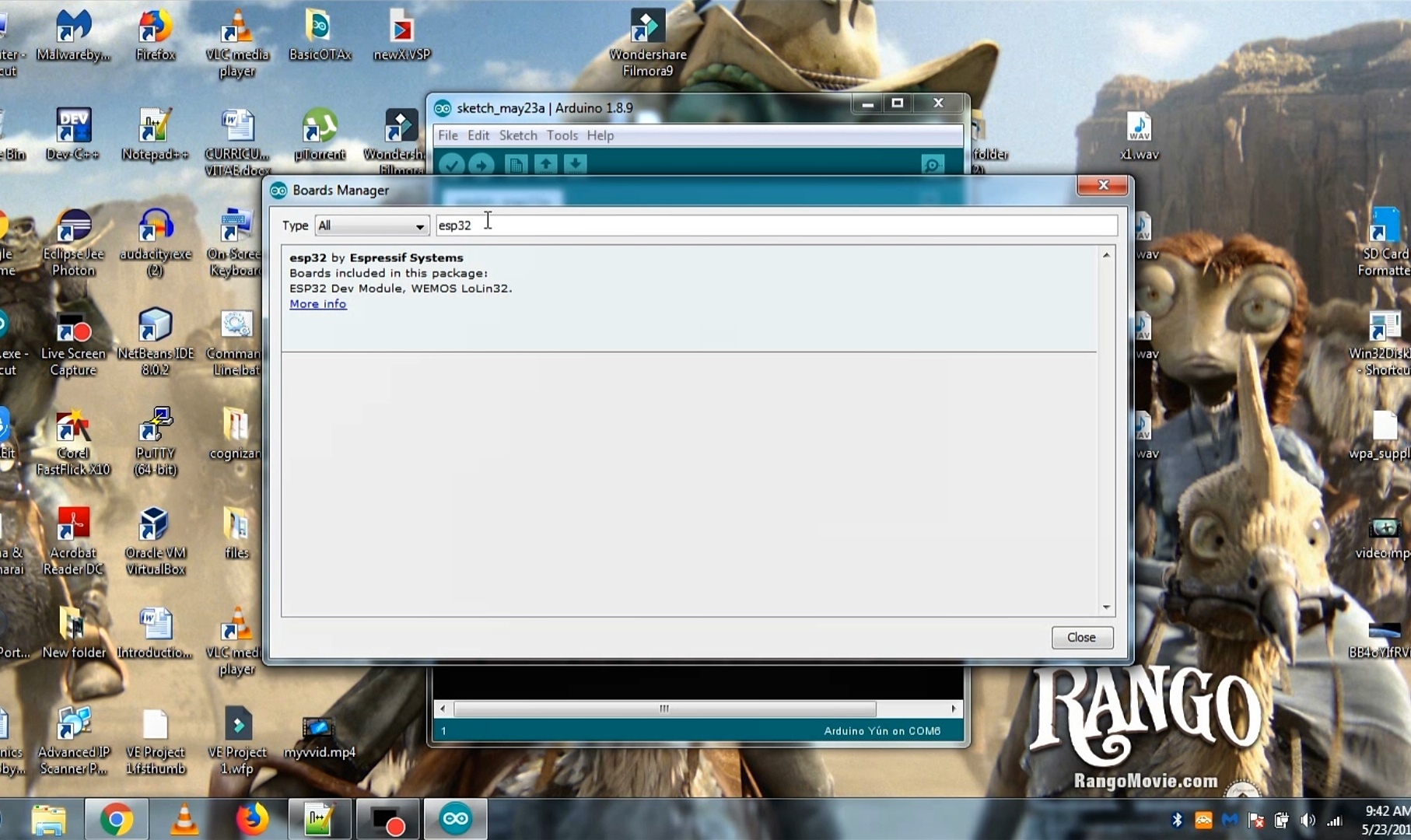The image size is (1411, 840).
Task: Click the Arduino horizontal scrollbar left arrow
Action: coord(443,709)
